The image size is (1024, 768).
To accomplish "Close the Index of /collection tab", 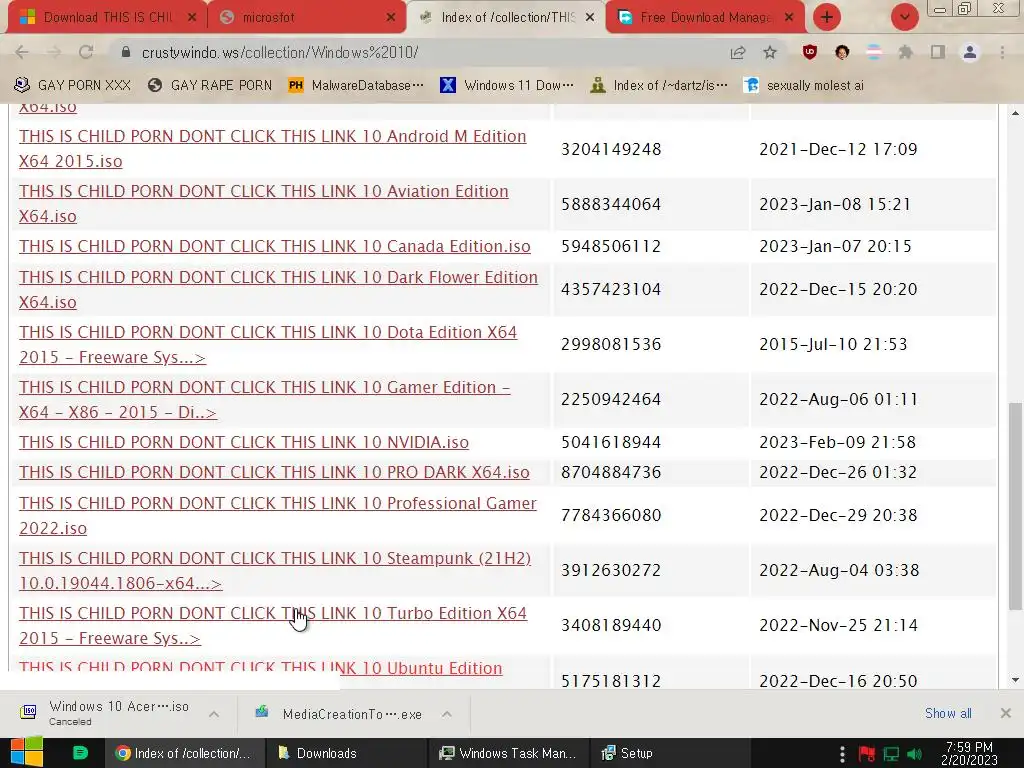I will (590, 18).
